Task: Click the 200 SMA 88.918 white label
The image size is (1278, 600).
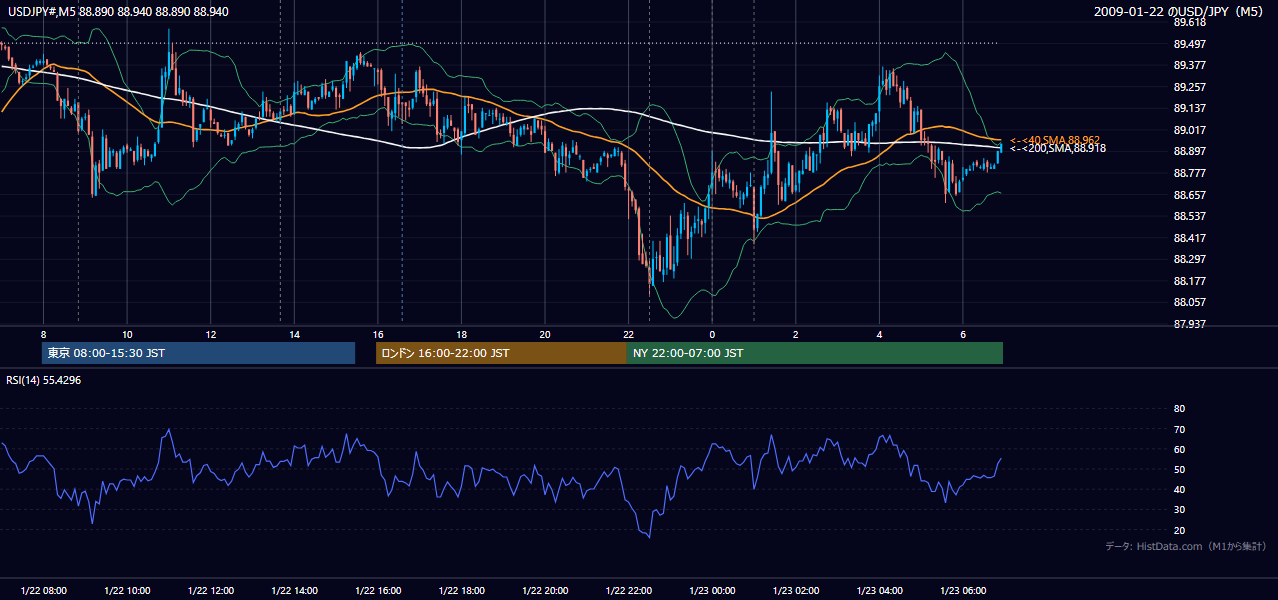Action: [1058, 148]
